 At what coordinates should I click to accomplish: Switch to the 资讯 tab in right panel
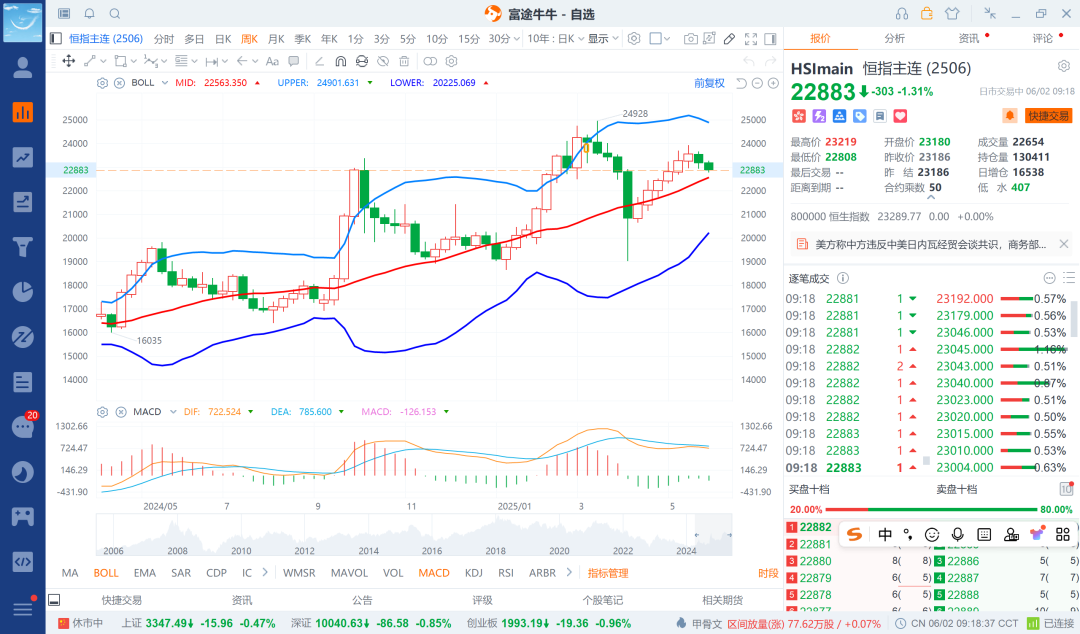(968, 39)
